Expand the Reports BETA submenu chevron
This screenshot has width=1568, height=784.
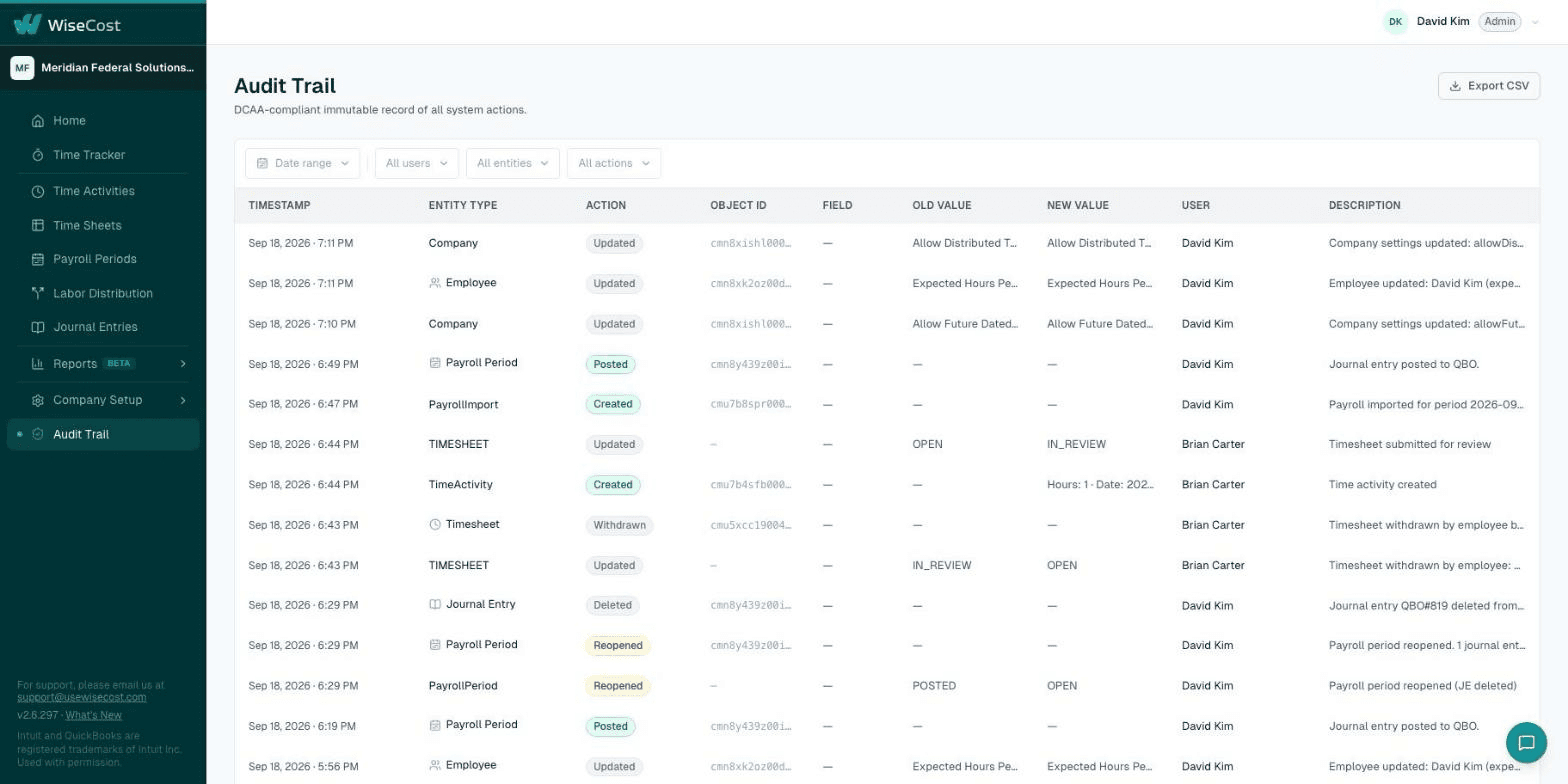coord(183,364)
